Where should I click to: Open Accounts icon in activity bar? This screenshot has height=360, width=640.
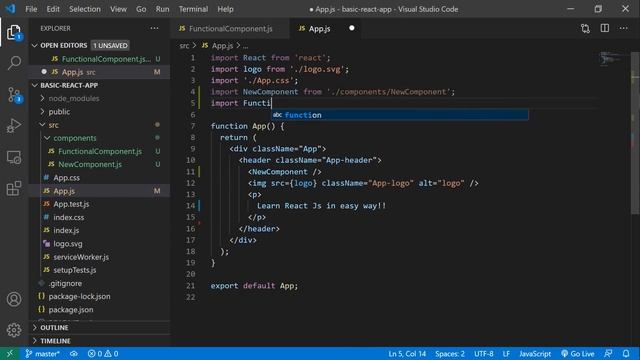(14, 299)
